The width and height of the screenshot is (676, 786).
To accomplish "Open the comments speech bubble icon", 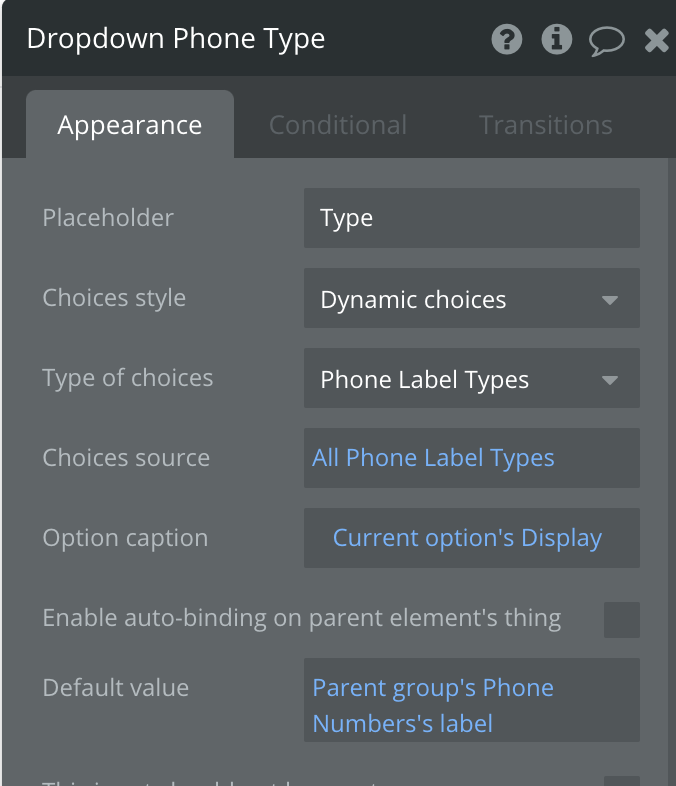I will click(606, 40).
